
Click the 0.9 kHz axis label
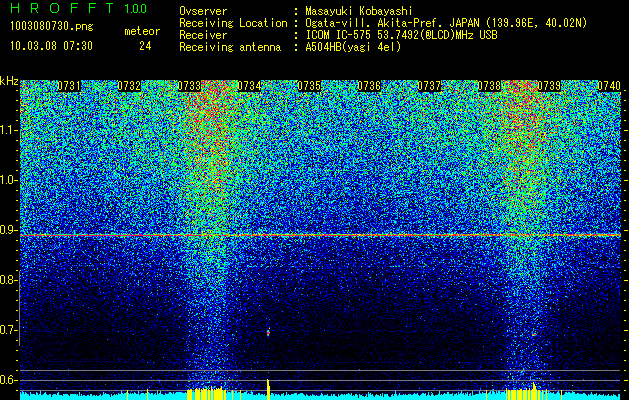point(8,230)
